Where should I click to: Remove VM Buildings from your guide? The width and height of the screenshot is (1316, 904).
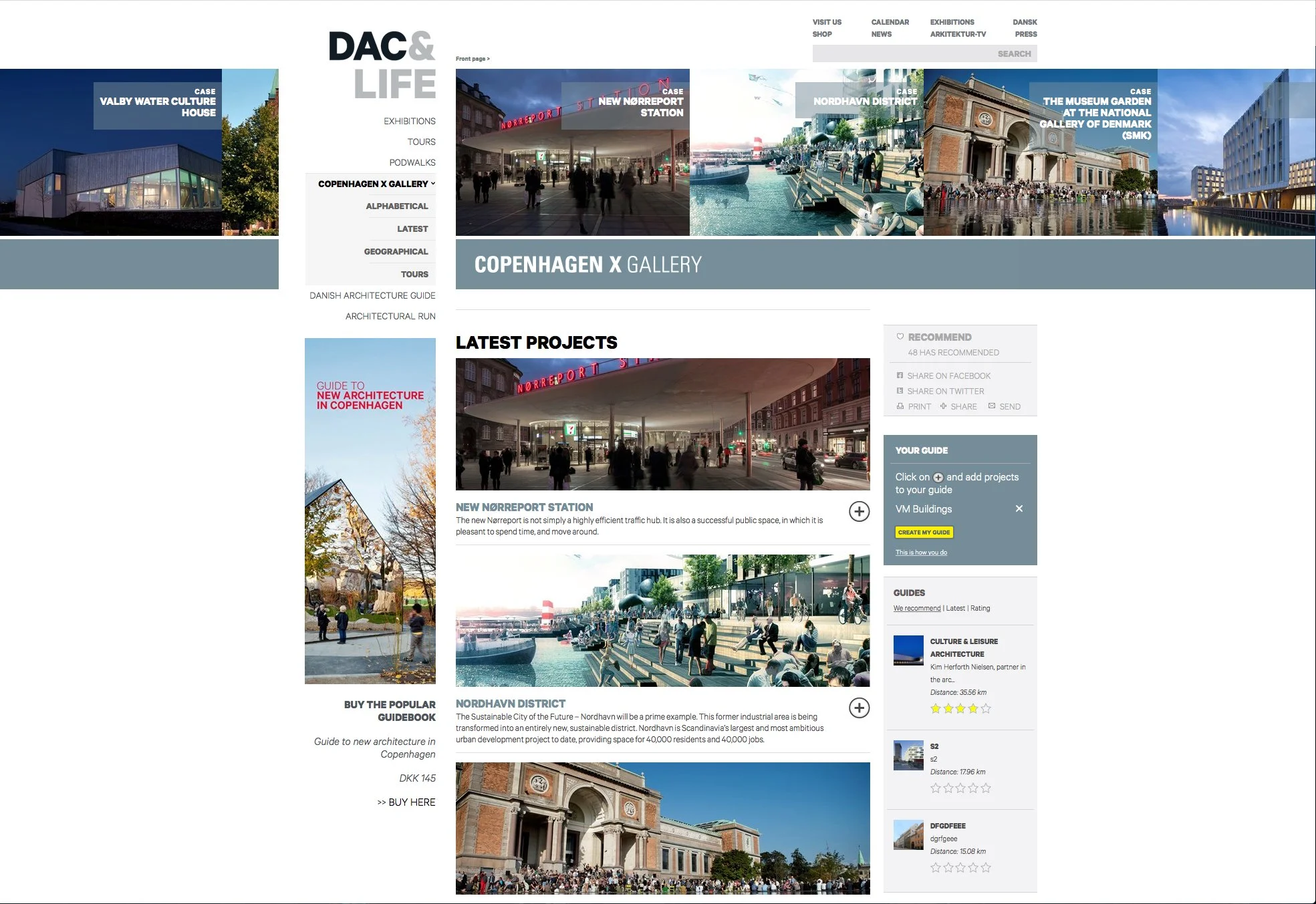click(1019, 508)
